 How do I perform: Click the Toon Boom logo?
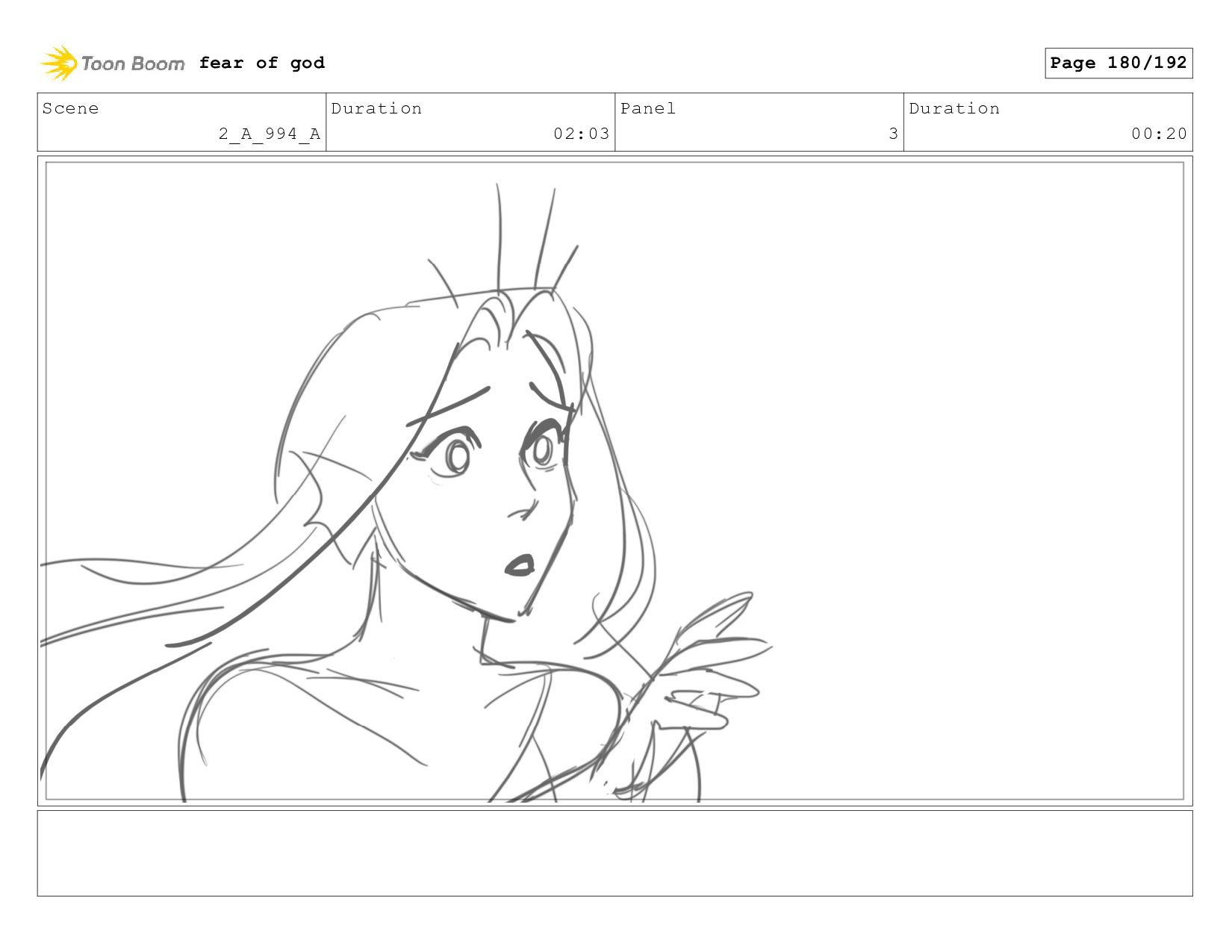pyautogui.click(x=112, y=63)
